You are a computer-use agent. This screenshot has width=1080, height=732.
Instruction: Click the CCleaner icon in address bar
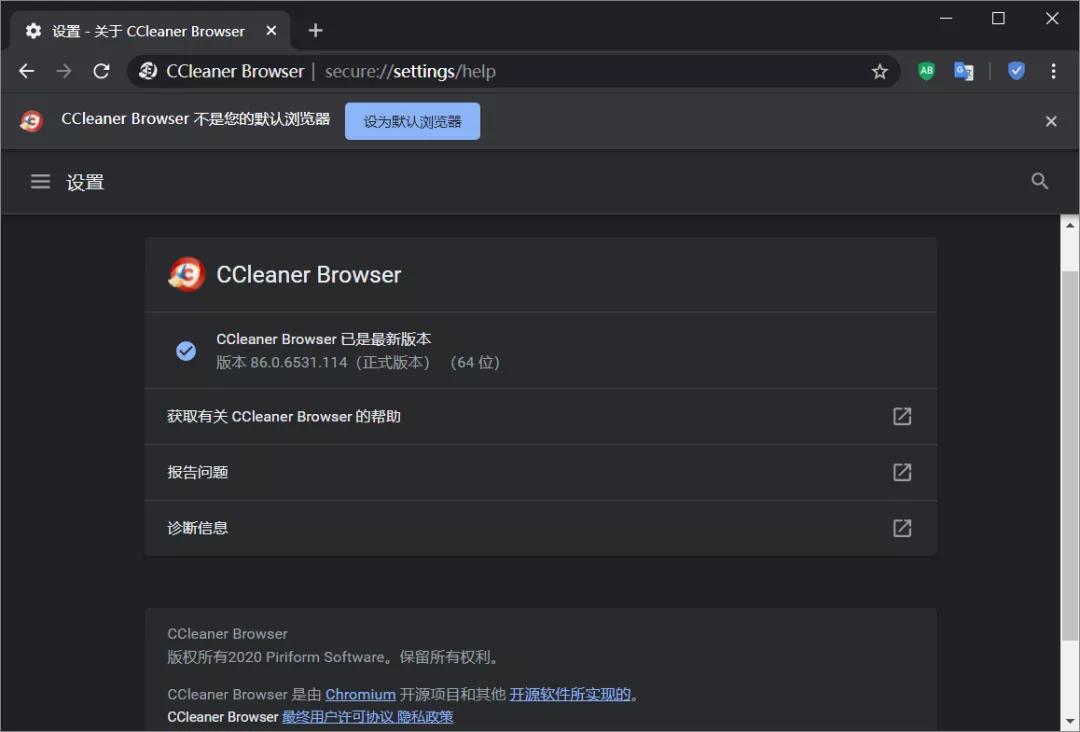148,71
